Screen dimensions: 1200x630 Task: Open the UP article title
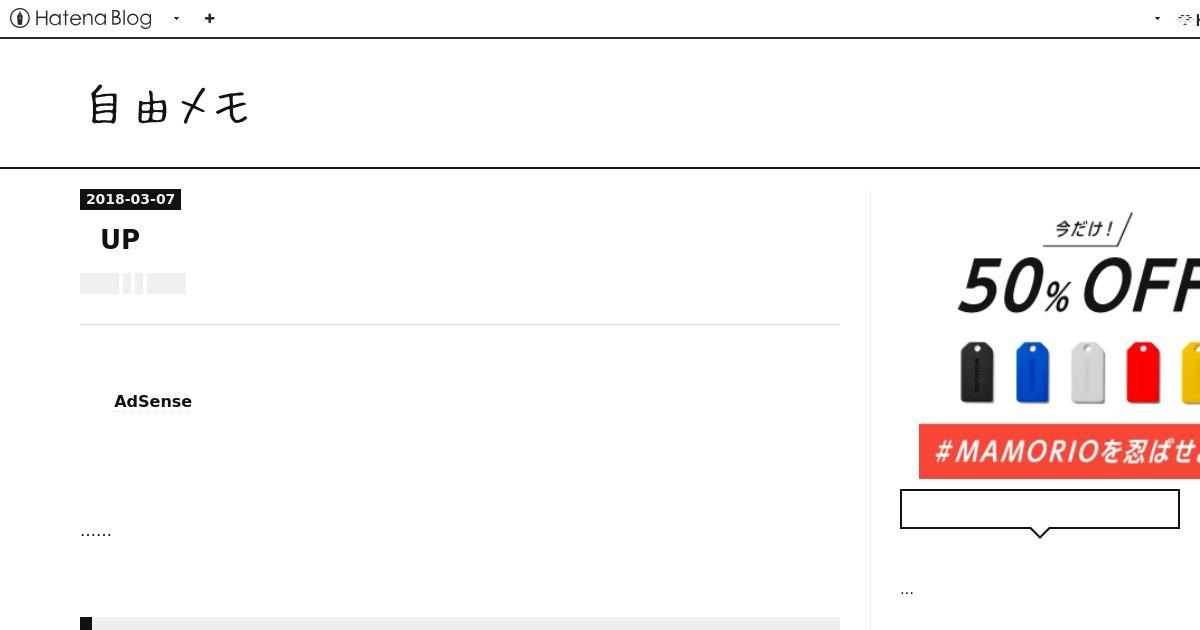pos(120,239)
